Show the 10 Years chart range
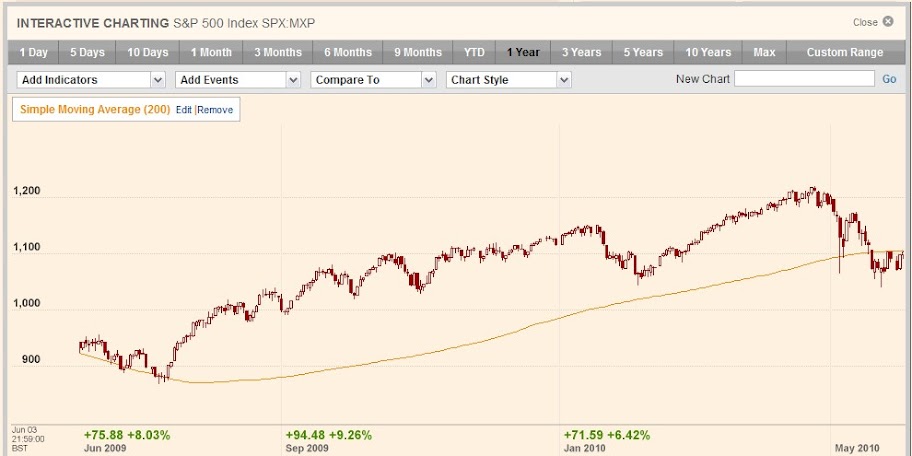912x456 pixels. tap(707, 52)
